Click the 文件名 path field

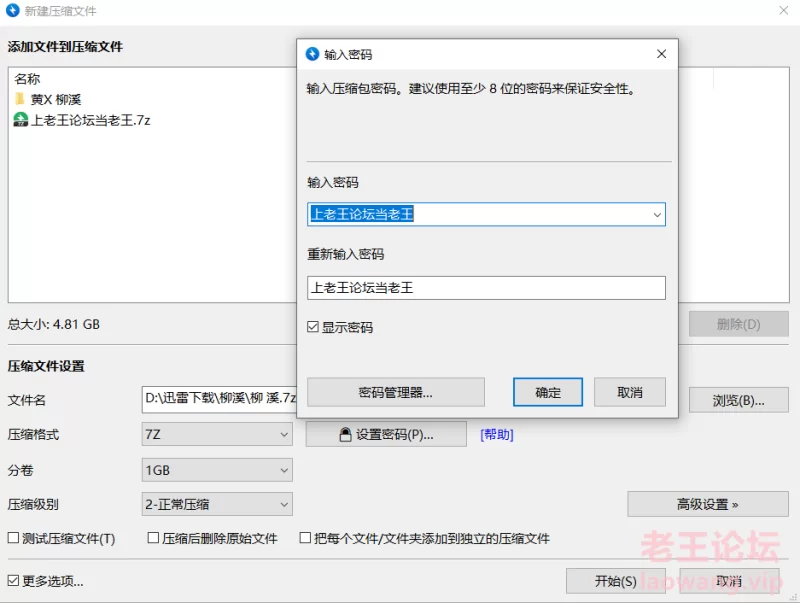pyautogui.click(x=219, y=399)
